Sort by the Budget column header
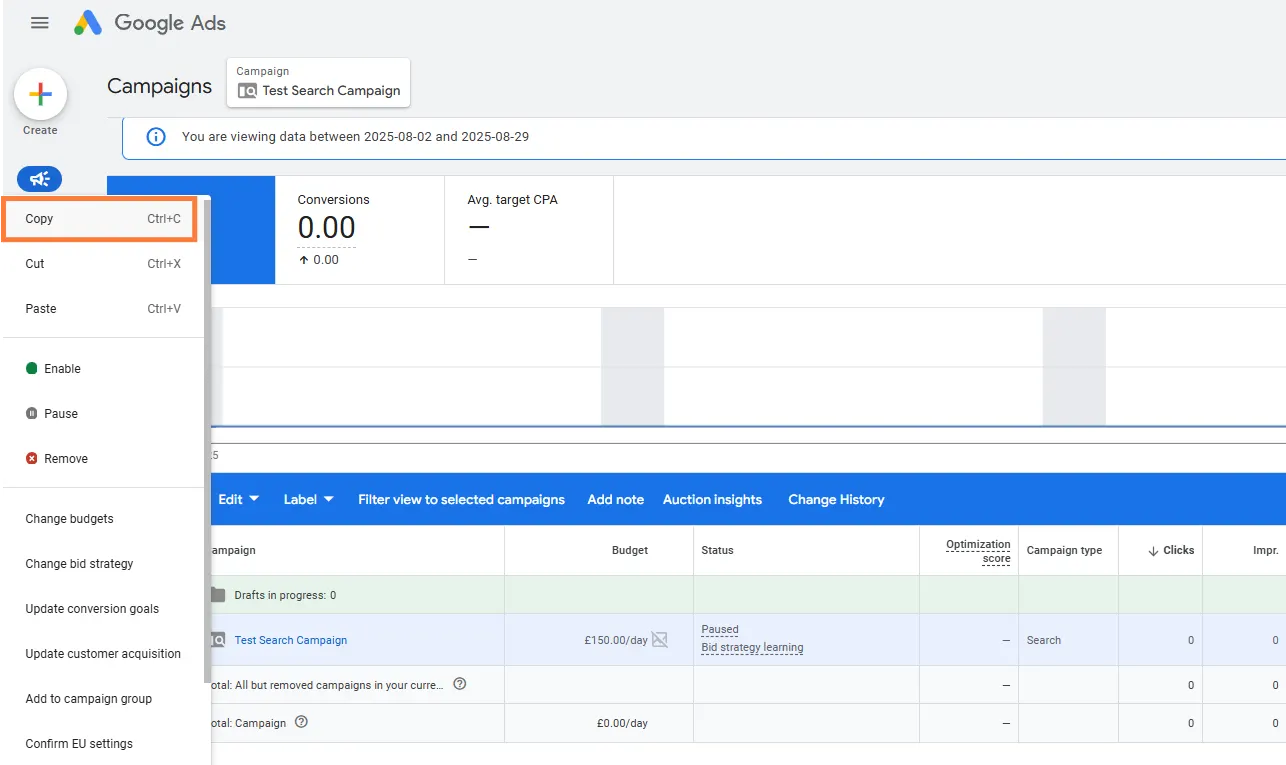 630,550
